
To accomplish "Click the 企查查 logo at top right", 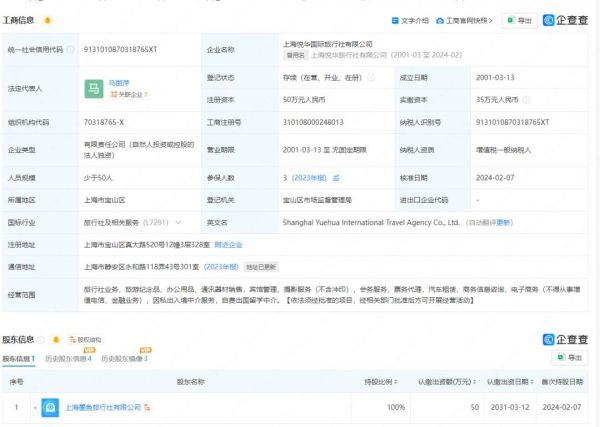I will click(567, 20).
